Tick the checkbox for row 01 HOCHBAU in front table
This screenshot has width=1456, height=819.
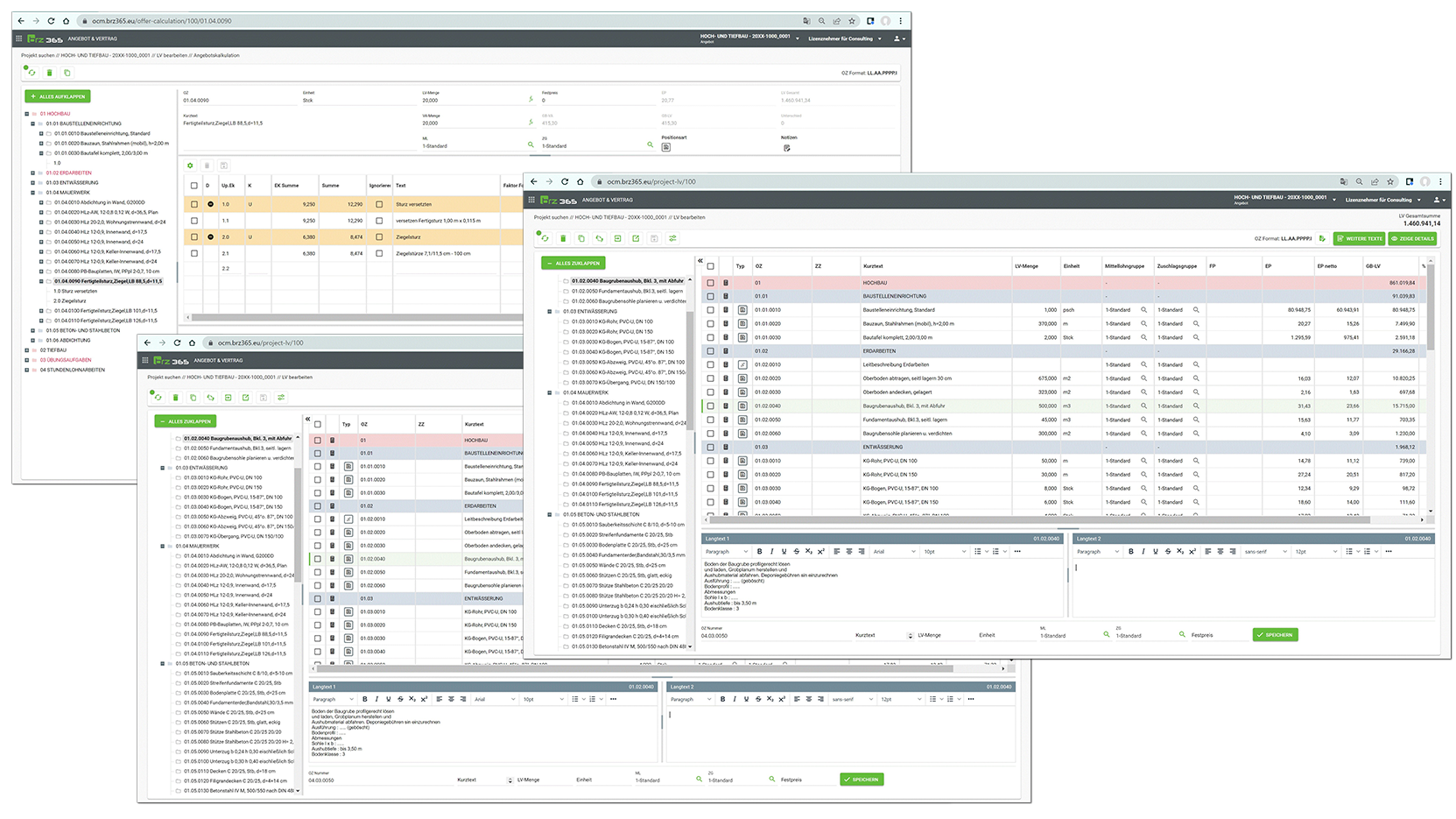(711, 283)
